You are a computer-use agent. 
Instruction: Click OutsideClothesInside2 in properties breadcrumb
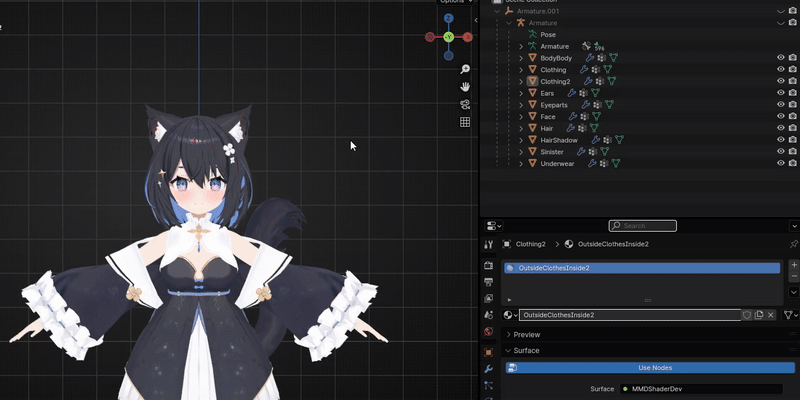(613, 244)
